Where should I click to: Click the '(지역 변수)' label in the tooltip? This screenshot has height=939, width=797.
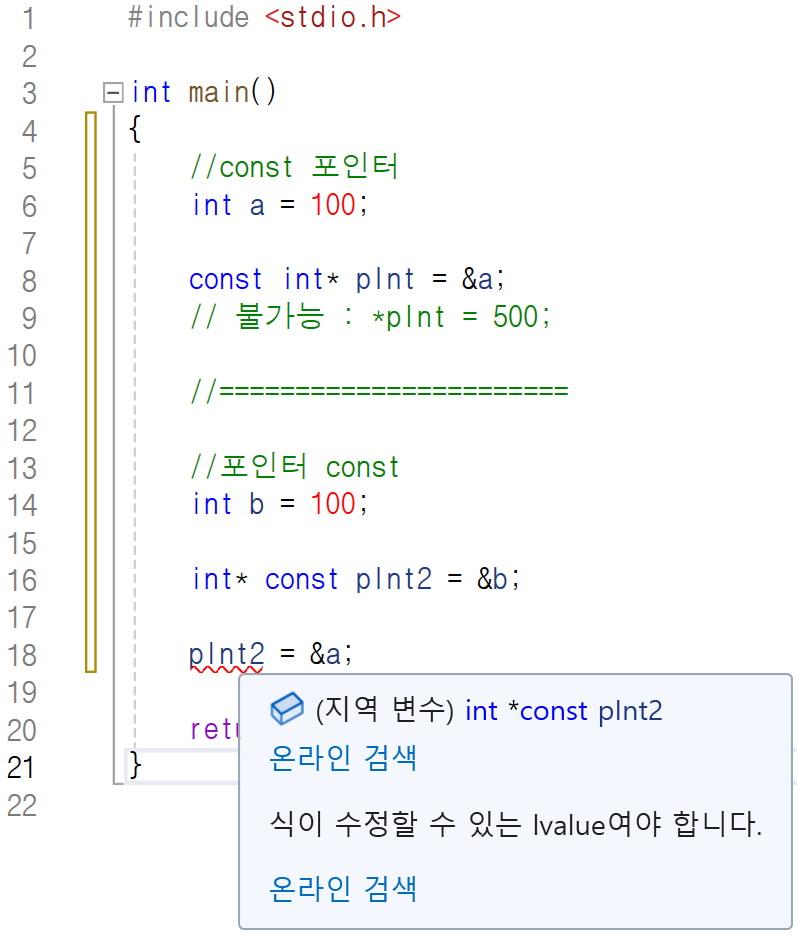[x=384, y=710]
